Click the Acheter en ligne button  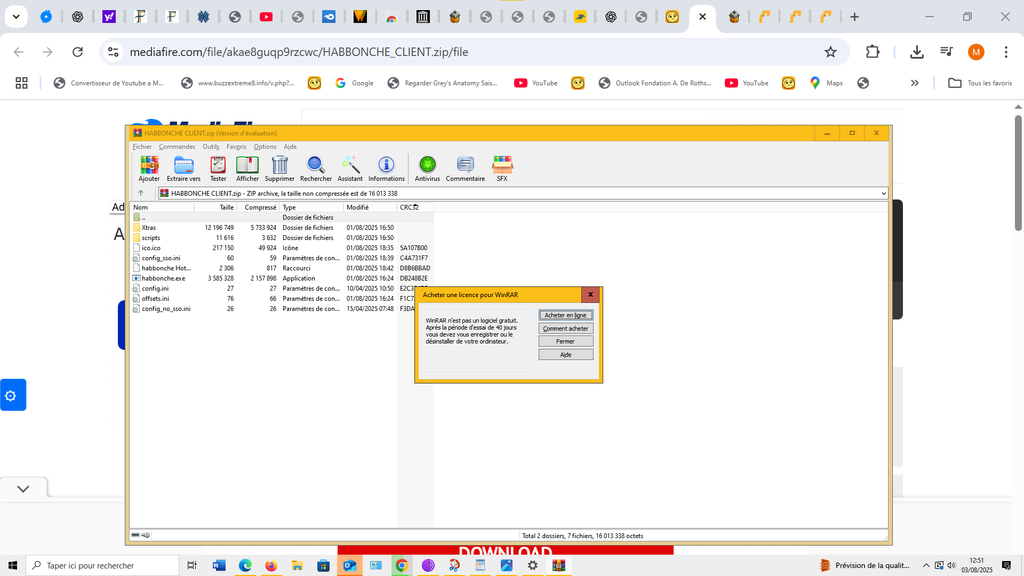coord(566,315)
